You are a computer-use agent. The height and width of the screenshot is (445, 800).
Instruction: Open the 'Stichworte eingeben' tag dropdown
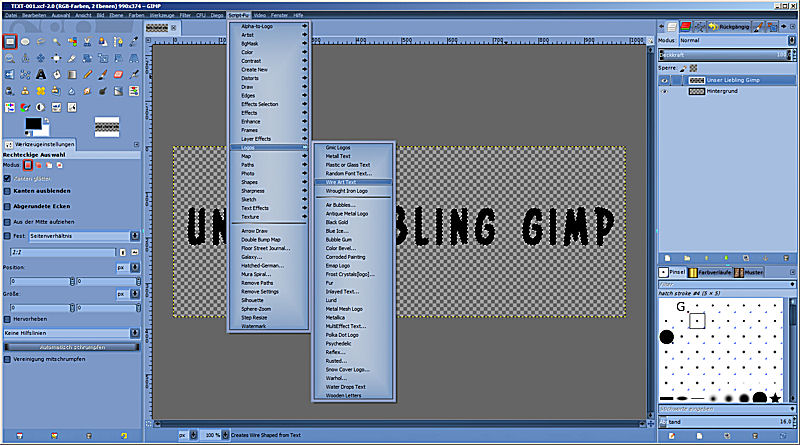[x=792, y=409]
